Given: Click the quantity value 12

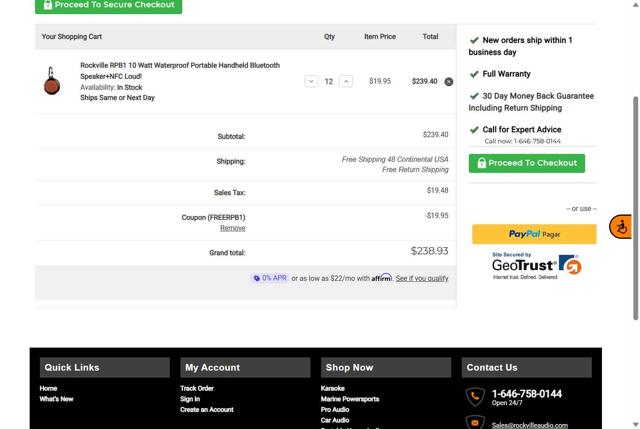Looking at the screenshot, I should tap(329, 82).
